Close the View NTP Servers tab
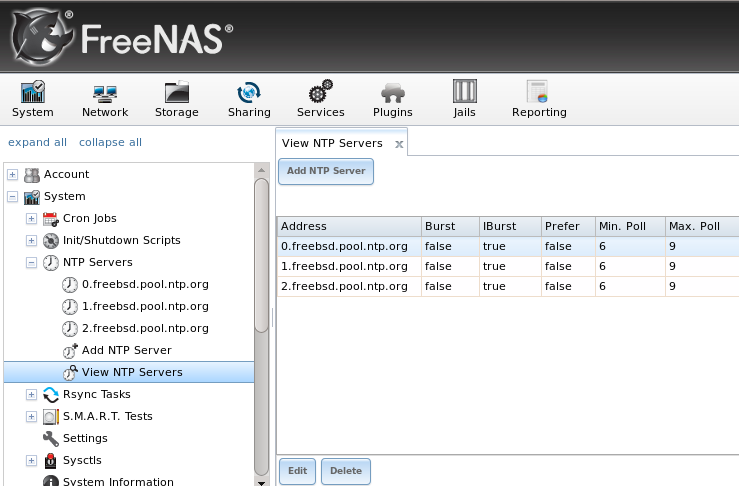The height and width of the screenshot is (486, 739). pos(399,144)
